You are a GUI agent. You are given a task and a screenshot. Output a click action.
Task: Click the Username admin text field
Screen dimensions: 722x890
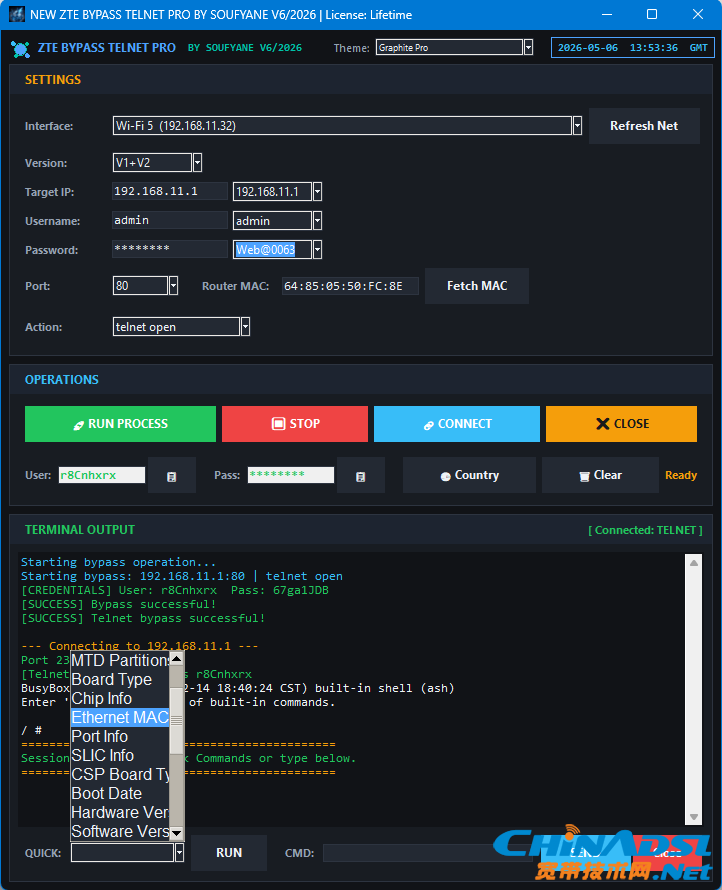coord(170,220)
